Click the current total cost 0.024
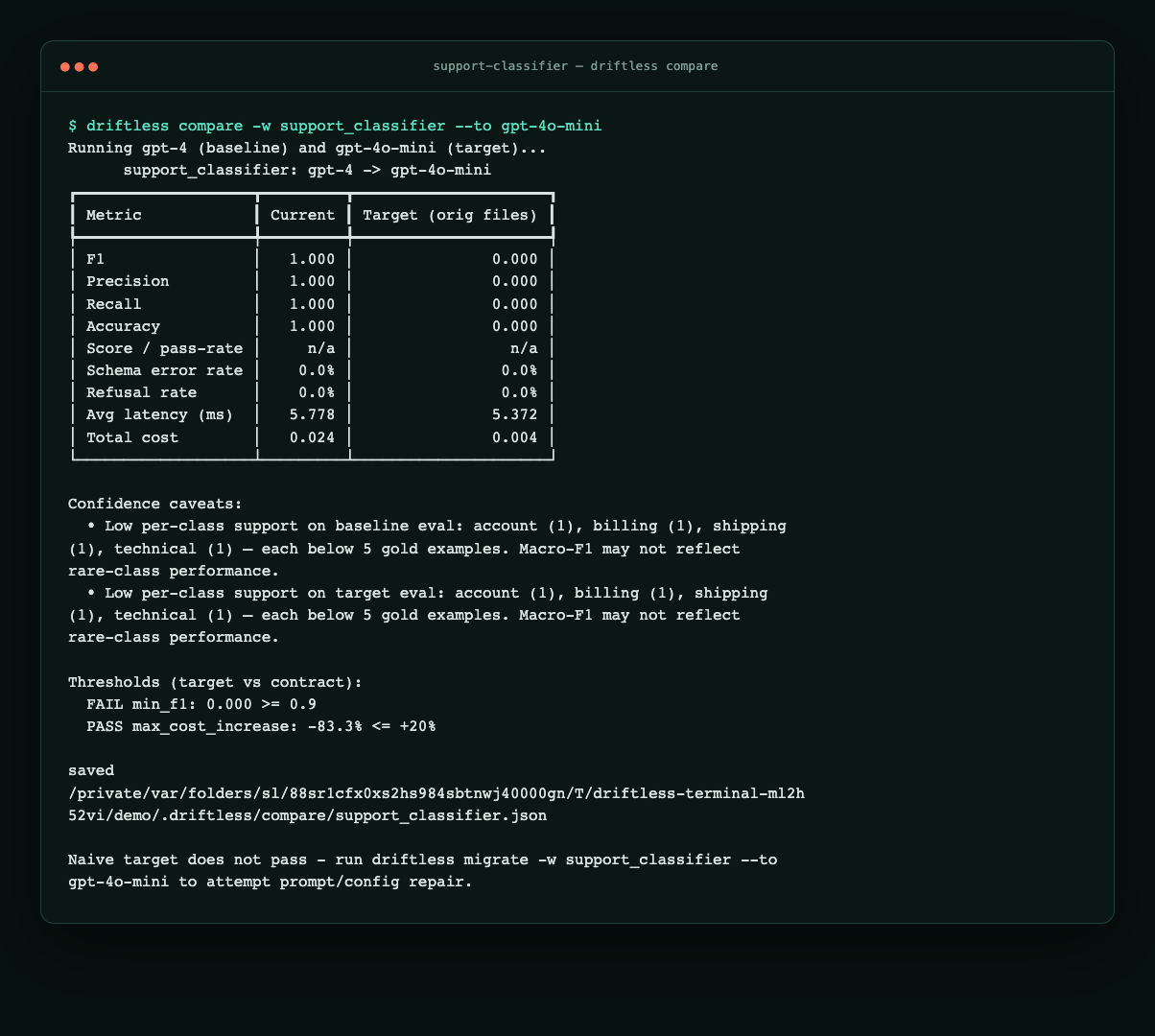This screenshot has width=1155, height=1036. (313, 437)
